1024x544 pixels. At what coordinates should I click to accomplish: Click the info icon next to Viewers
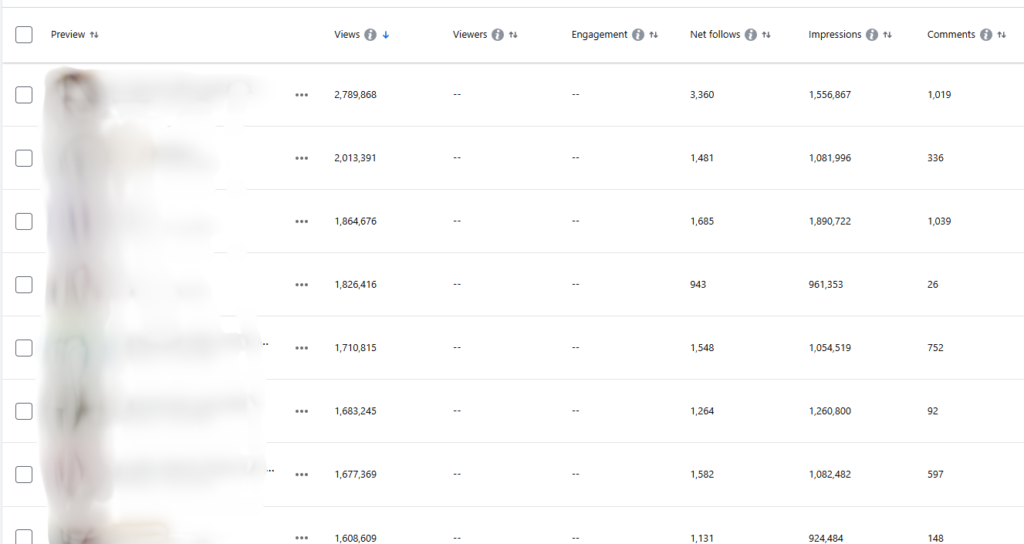click(498, 35)
